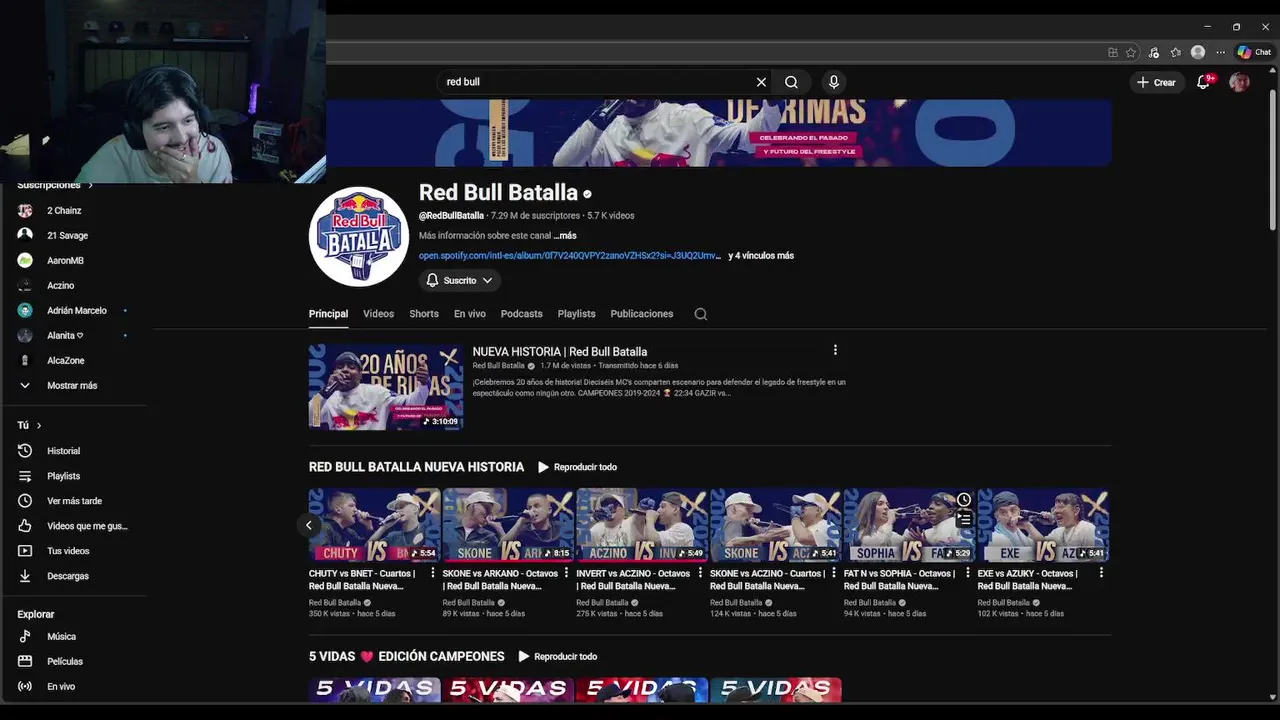
Task: Switch to the Videos tab
Action: pyautogui.click(x=378, y=314)
